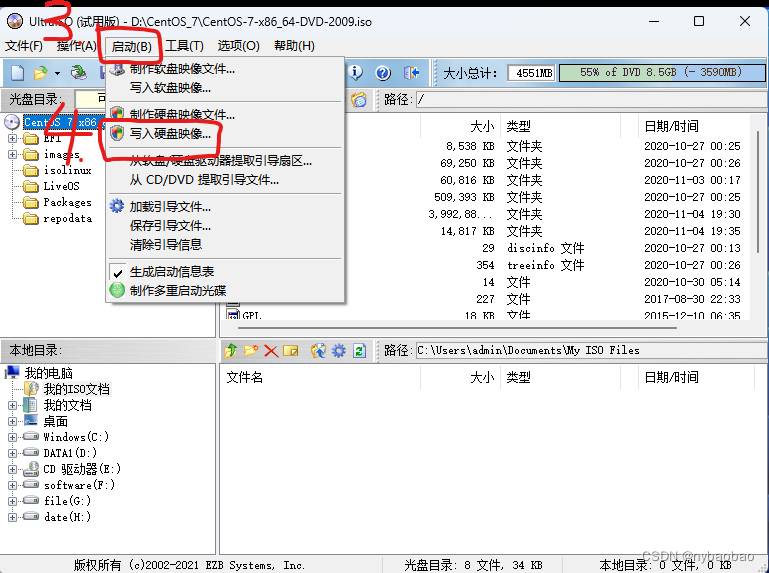Select the Packages folder in the tree
The height and width of the screenshot is (573, 769).
click(67, 202)
